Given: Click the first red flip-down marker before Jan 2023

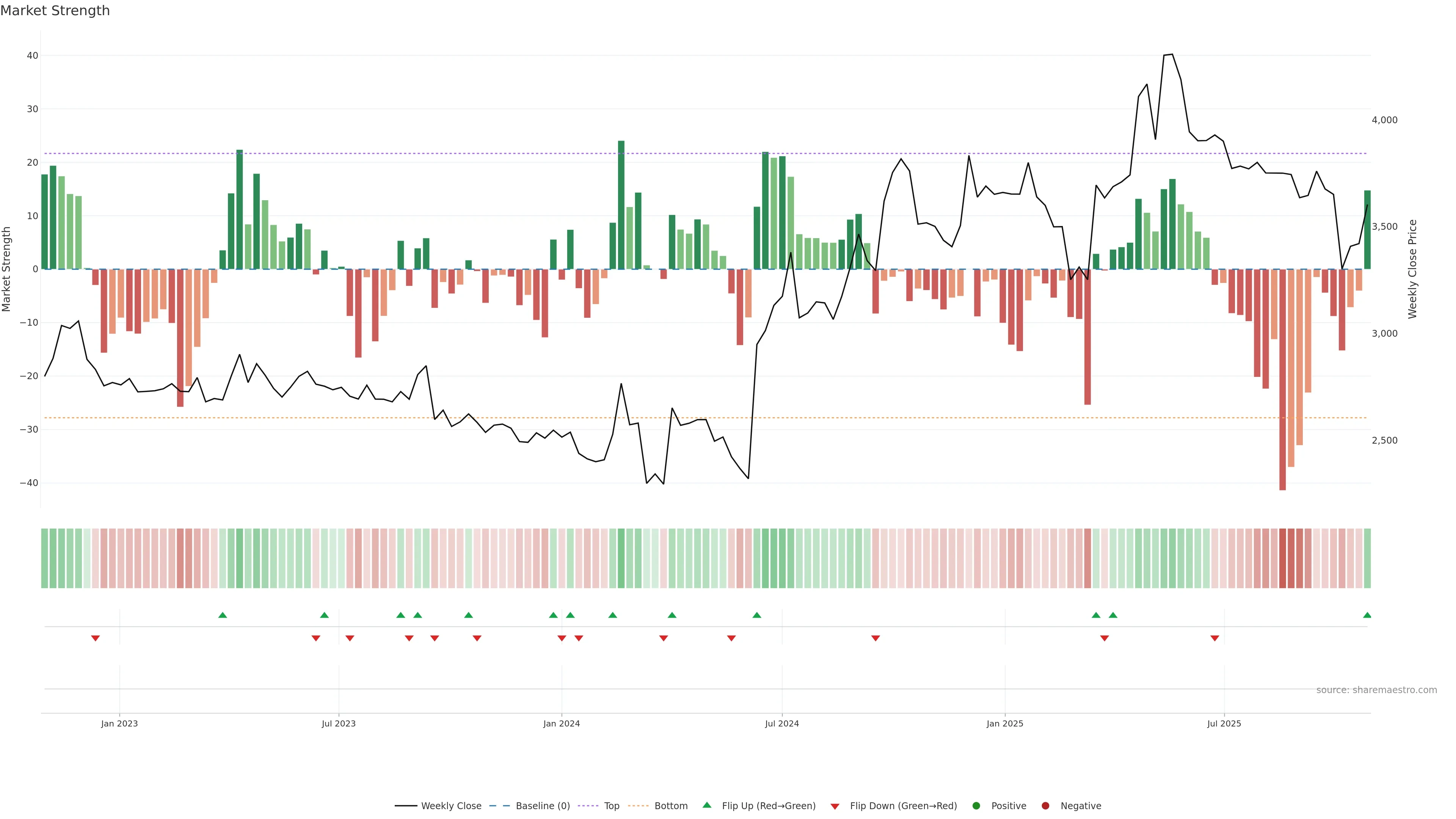Looking at the screenshot, I should click(x=96, y=638).
